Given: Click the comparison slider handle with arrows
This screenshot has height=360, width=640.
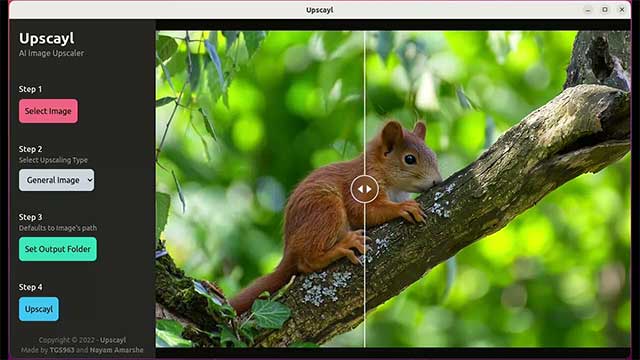Looking at the screenshot, I should tap(364, 189).
